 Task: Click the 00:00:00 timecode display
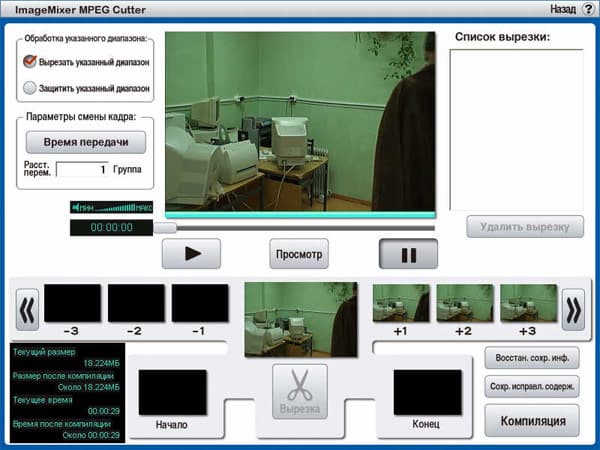111,228
